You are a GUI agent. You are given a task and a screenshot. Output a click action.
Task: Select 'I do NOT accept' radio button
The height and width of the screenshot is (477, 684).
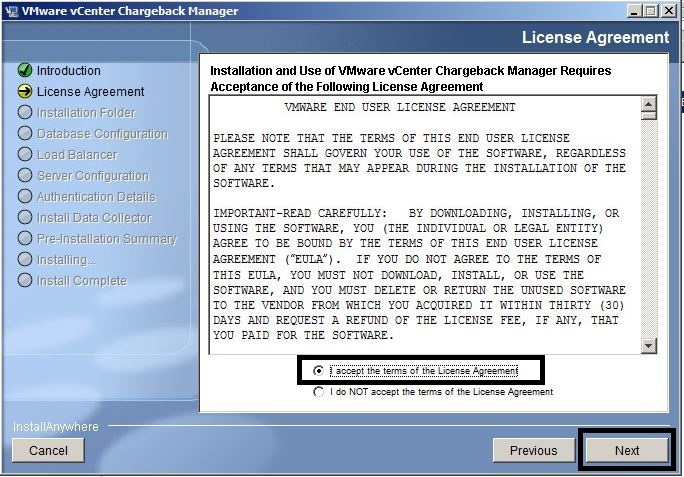(x=319, y=392)
